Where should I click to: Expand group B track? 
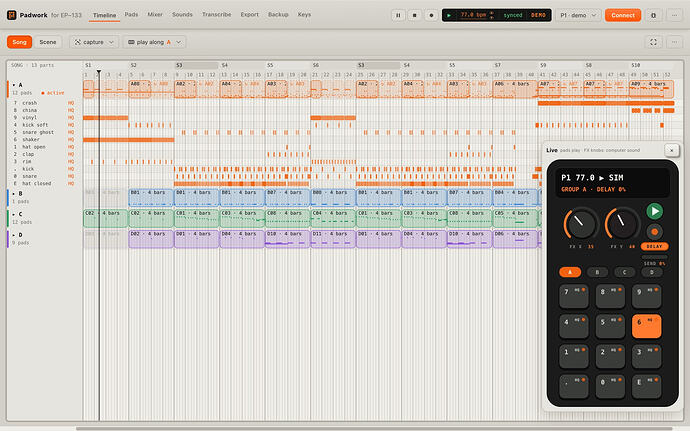pos(14,193)
